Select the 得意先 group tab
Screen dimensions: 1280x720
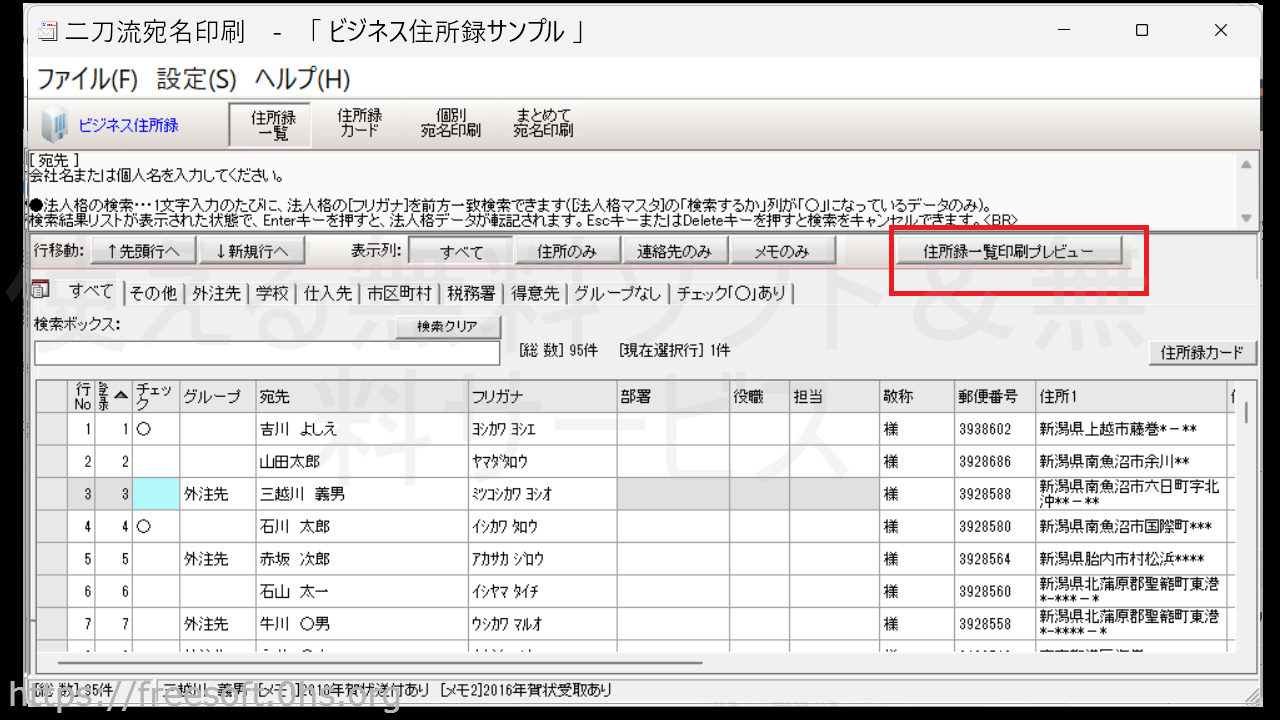coord(535,293)
